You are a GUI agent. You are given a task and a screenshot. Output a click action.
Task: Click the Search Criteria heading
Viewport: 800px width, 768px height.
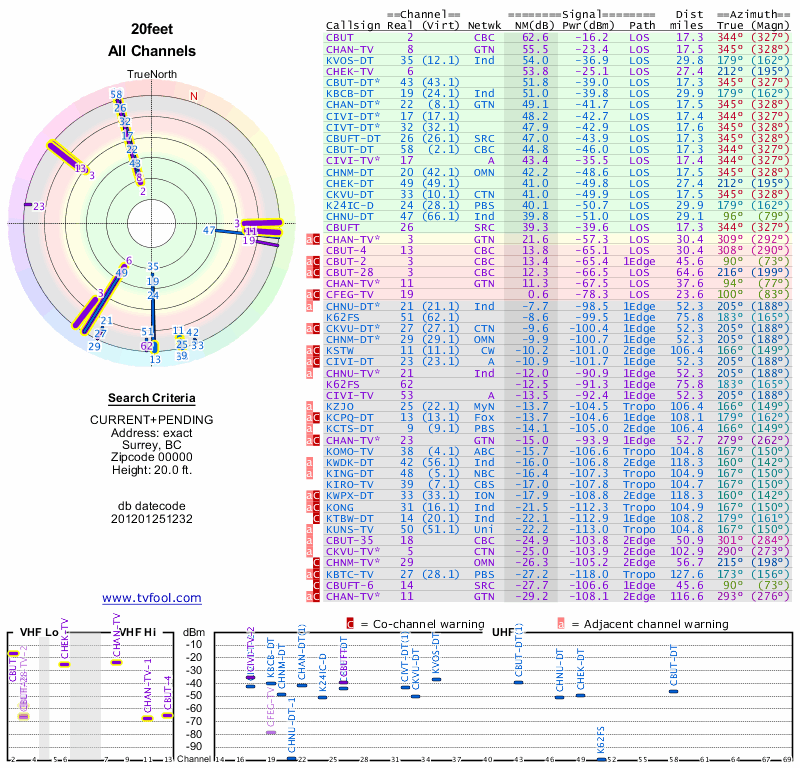[x=152, y=398]
